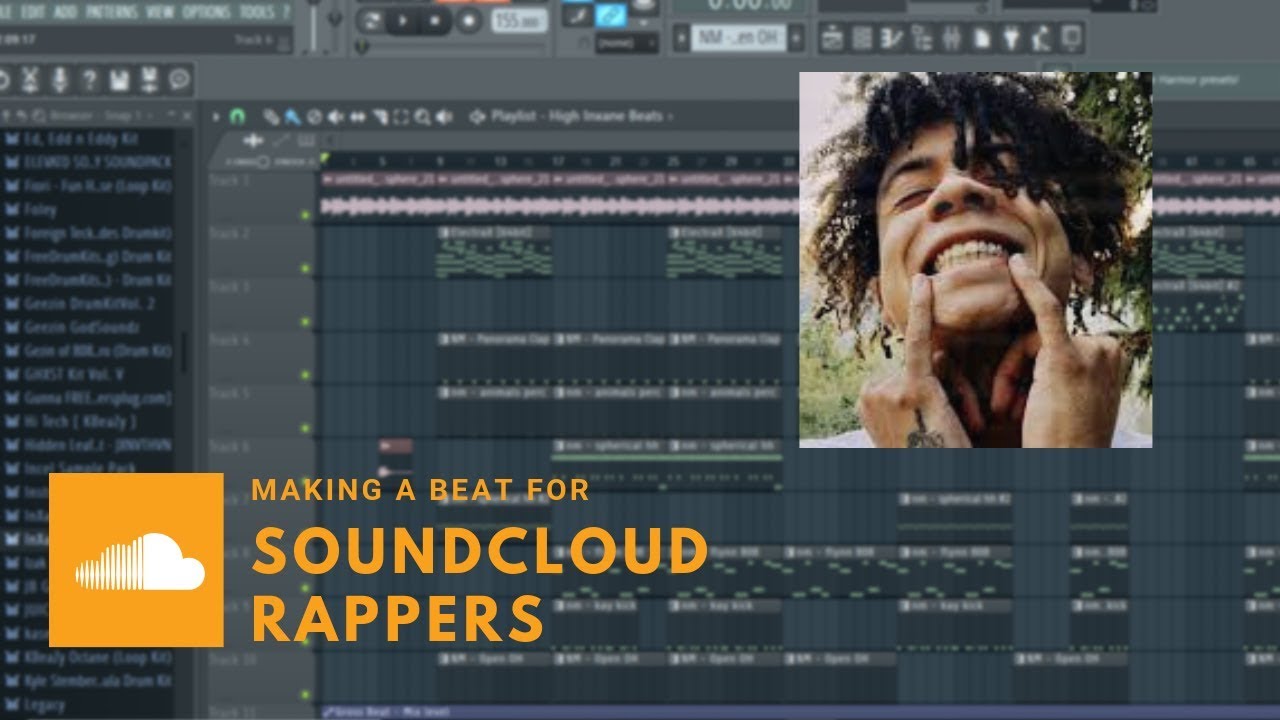Image resolution: width=1280 pixels, height=720 pixels.
Task: Mute Track 1 using its green light
Action: click(305, 215)
